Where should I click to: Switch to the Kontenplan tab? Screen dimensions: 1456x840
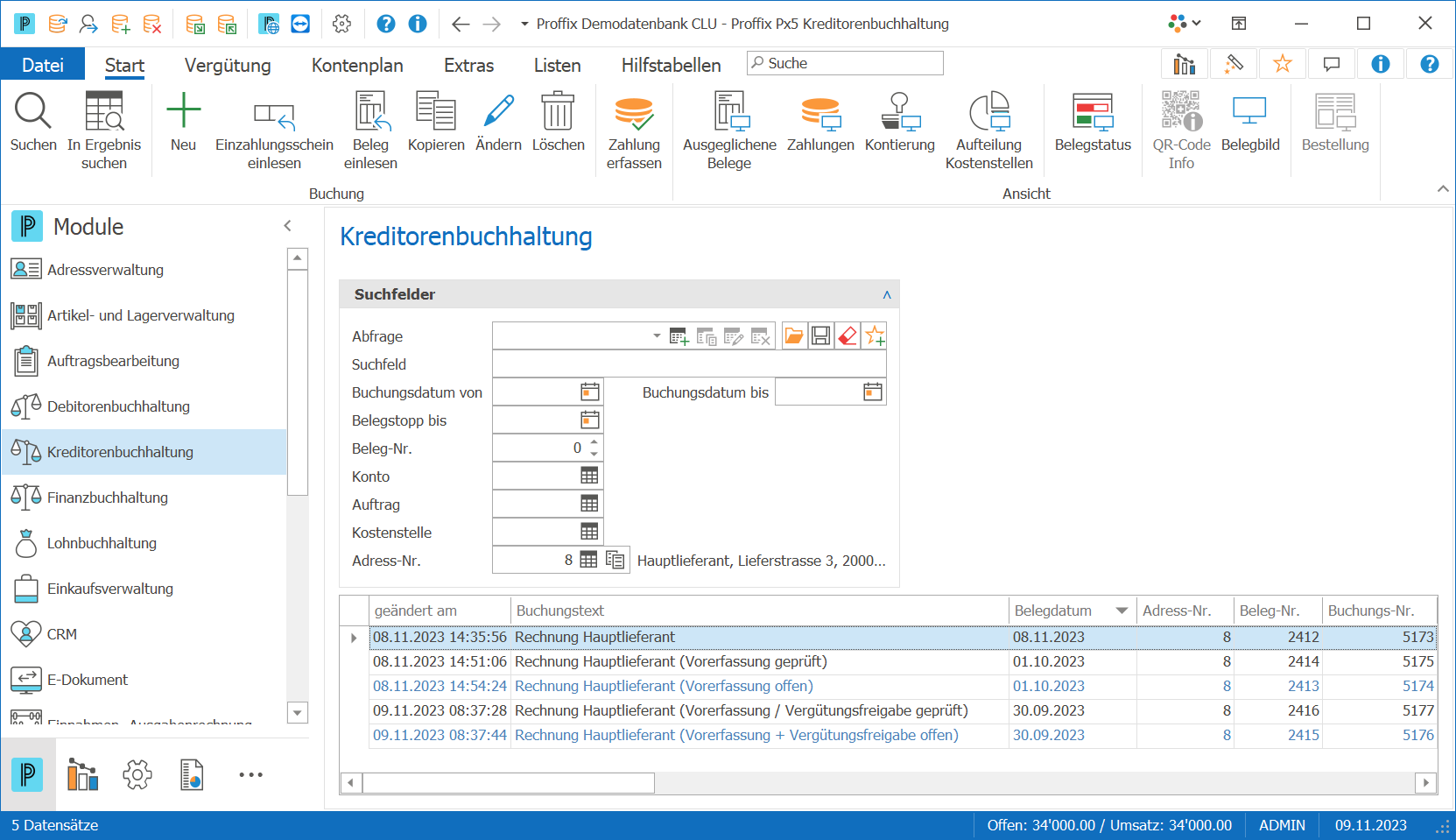[357, 65]
